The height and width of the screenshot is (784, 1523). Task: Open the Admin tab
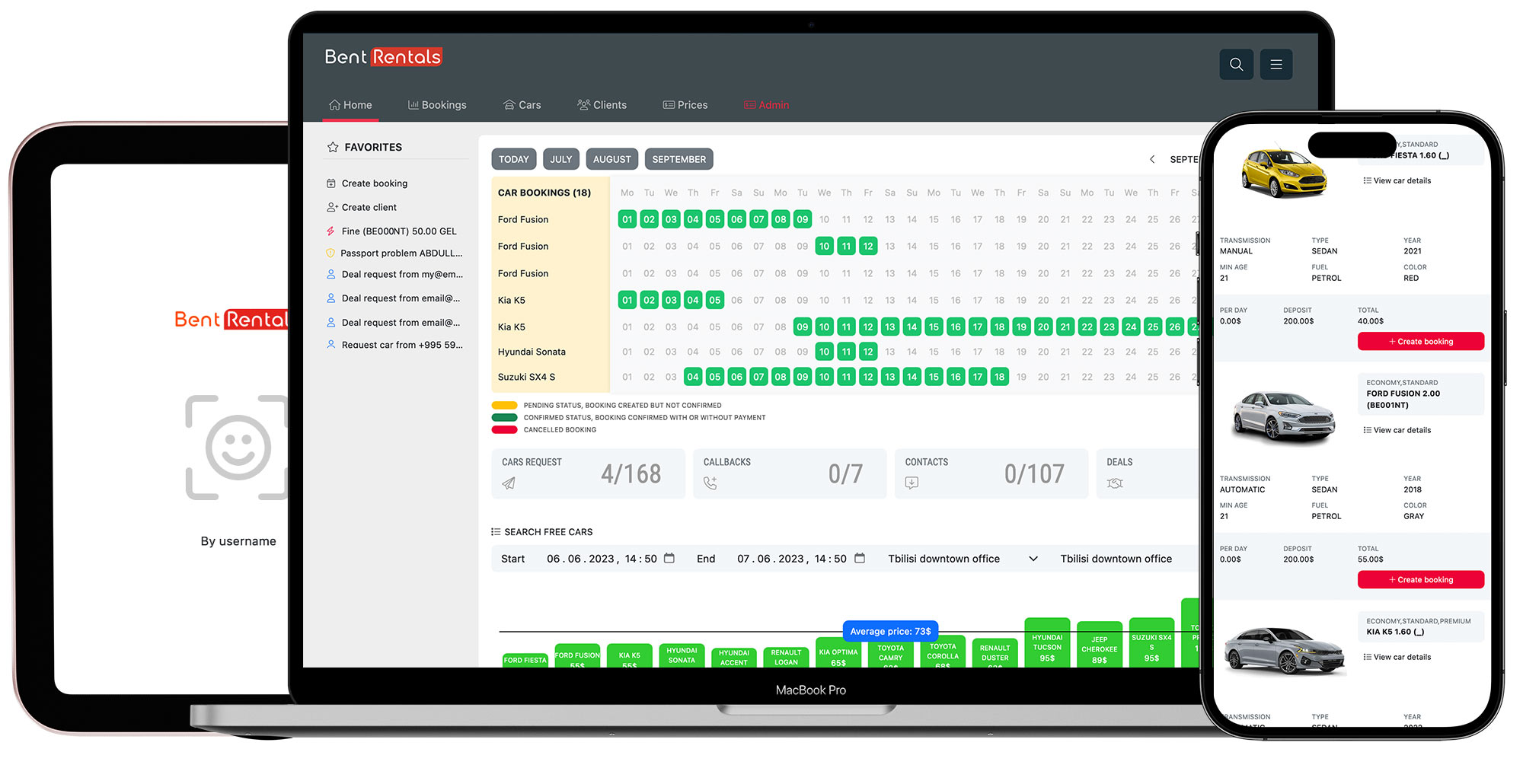[767, 105]
